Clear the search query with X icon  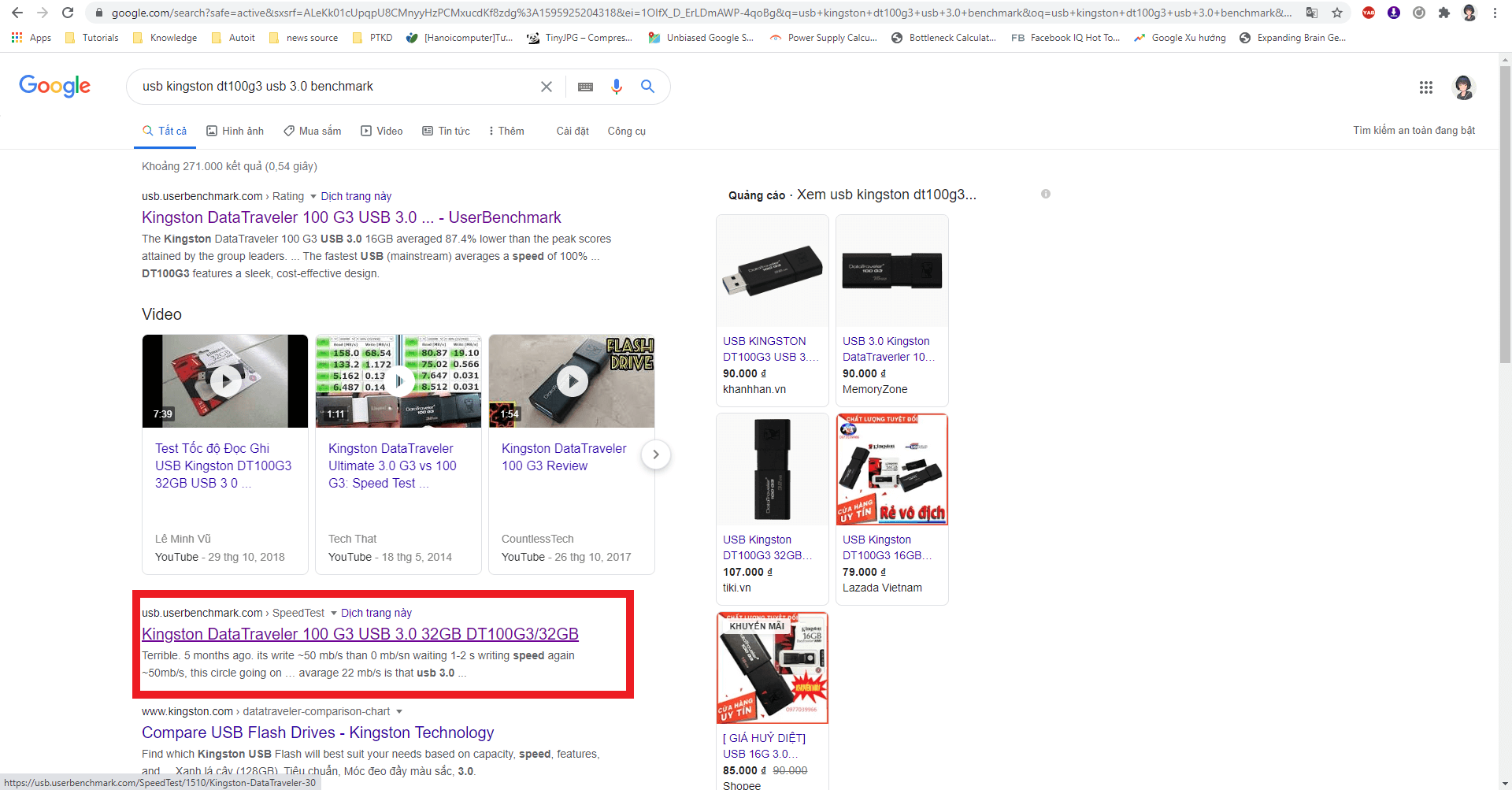[546, 87]
